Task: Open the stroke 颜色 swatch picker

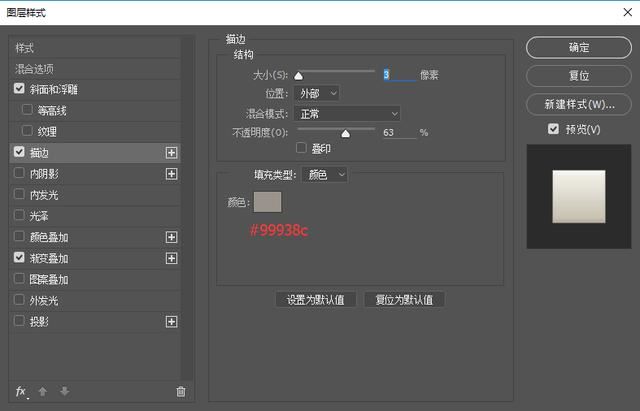Action: (x=267, y=202)
